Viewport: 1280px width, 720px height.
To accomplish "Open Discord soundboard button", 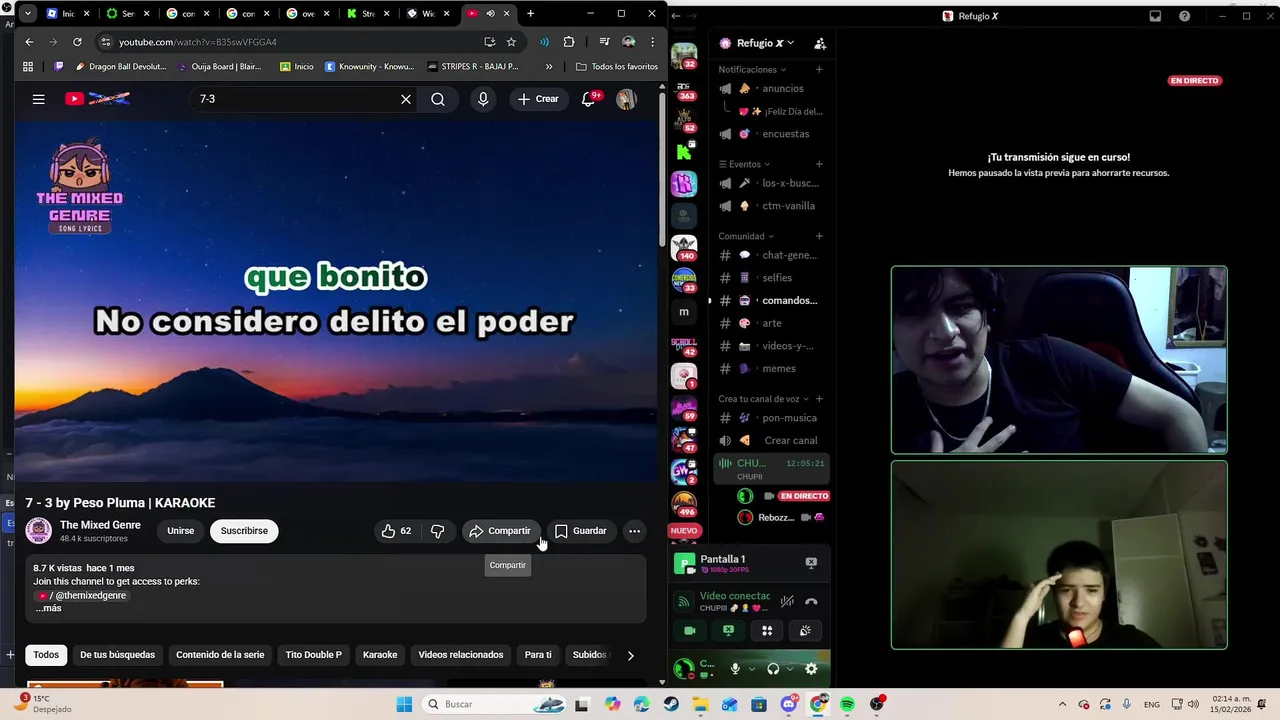I will click(x=805, y=630).
